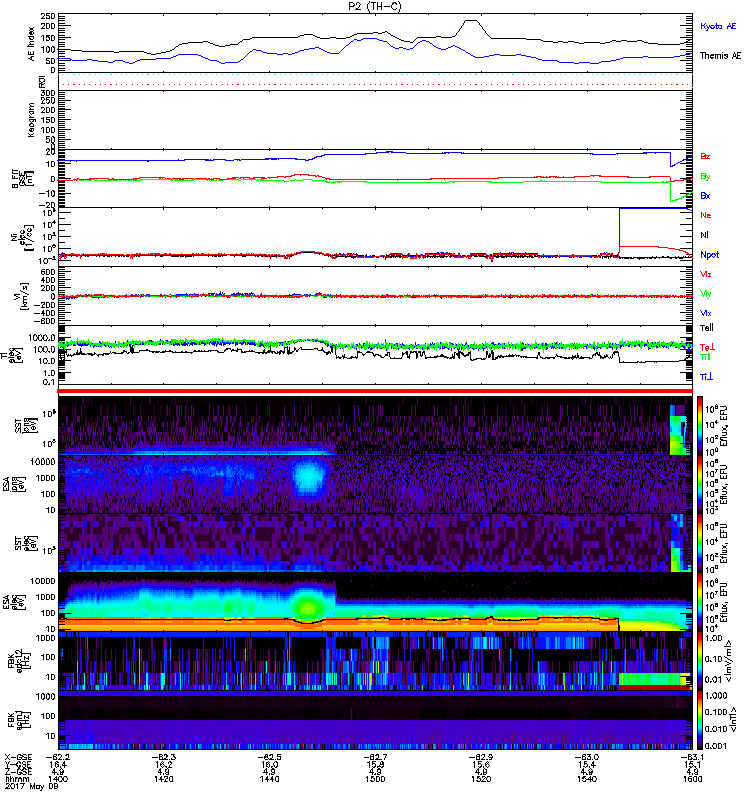Click the Y-GSE value 15.6
The height and width of the screenshot is (800, 750).
pyautogui.click(x=481, y=764)
